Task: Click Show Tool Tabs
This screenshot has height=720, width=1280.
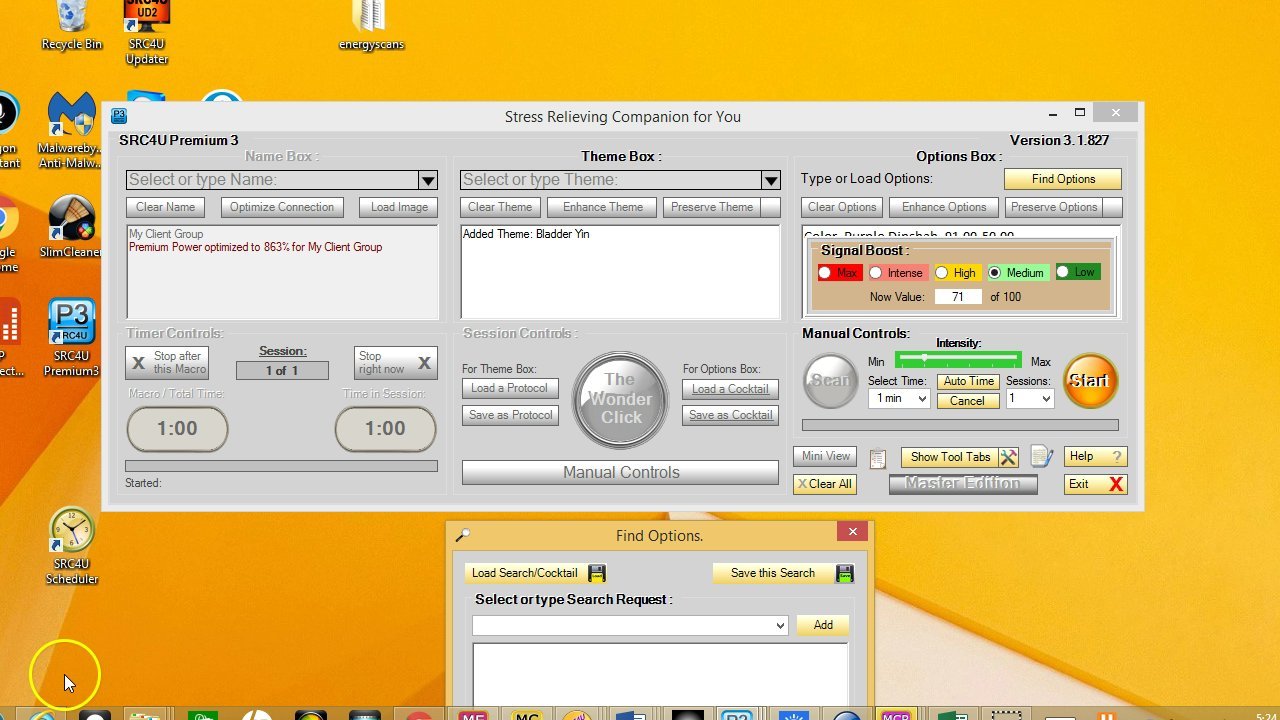Action: [x=950, y=457]
